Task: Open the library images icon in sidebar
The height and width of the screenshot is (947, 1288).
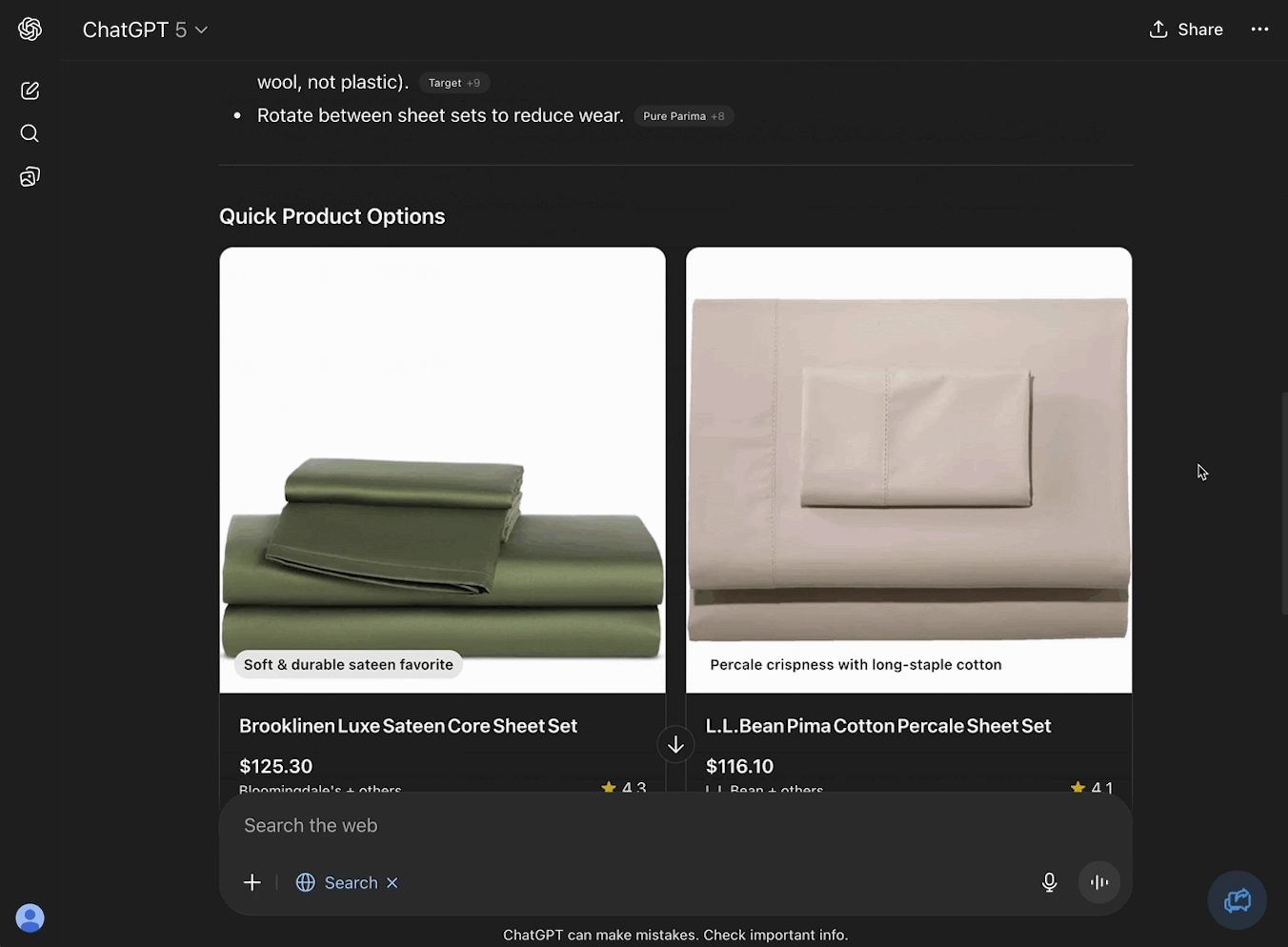Action: click(x=30, y=176)
